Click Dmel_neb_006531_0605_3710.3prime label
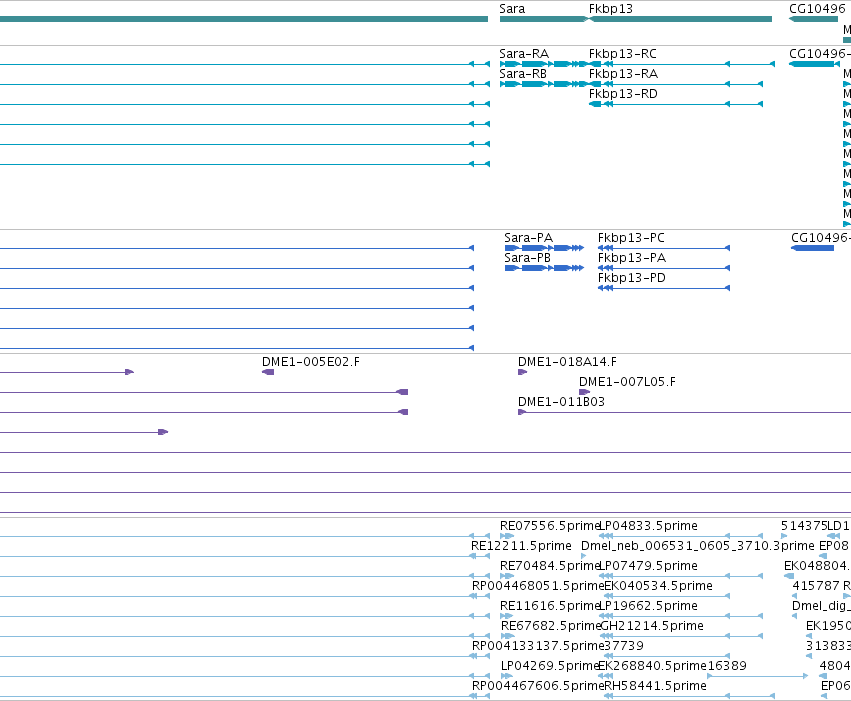851x701 pixels. coord(697,546)
